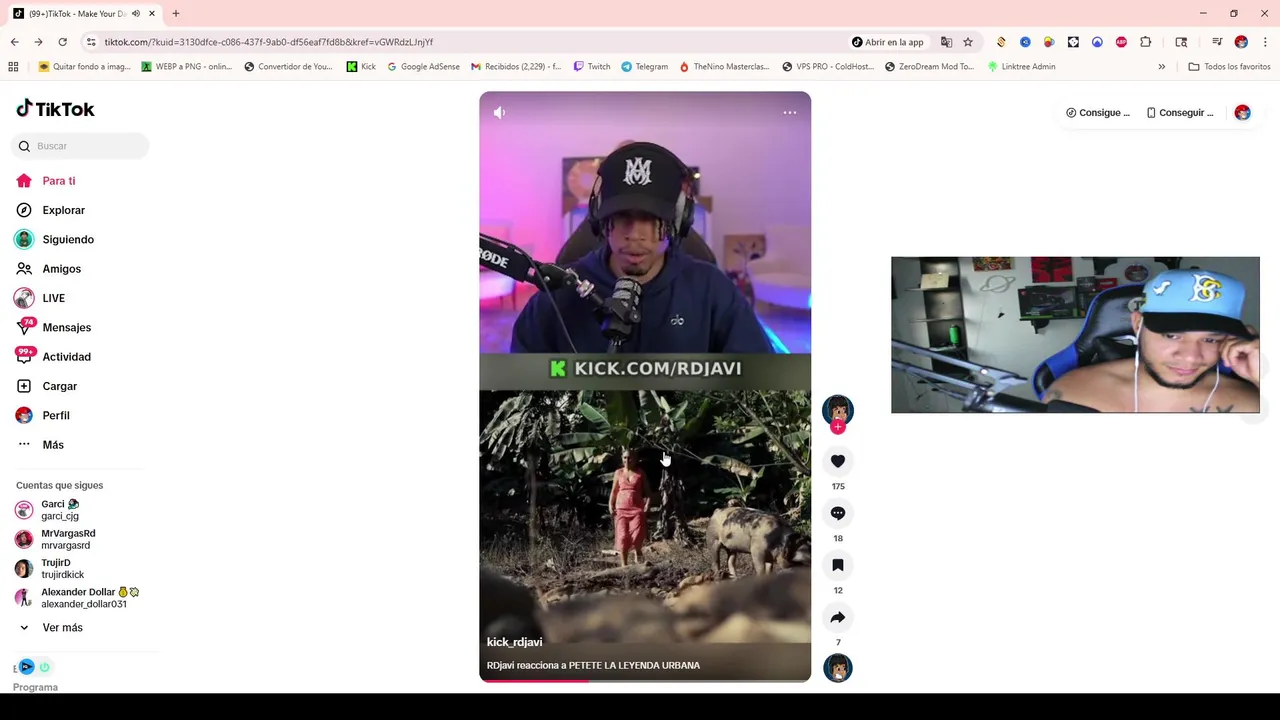
Task: Open Recibidos Gmail bookmark
Action: coord(516,67)
